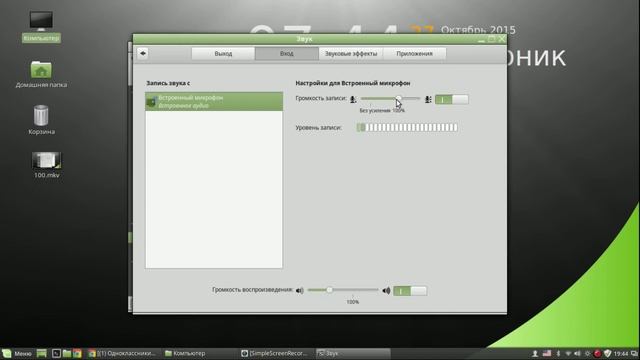This screenshot has width=640, height=360.
Task: Click the Звук entry in the taskbar
Action: (353, 353)
